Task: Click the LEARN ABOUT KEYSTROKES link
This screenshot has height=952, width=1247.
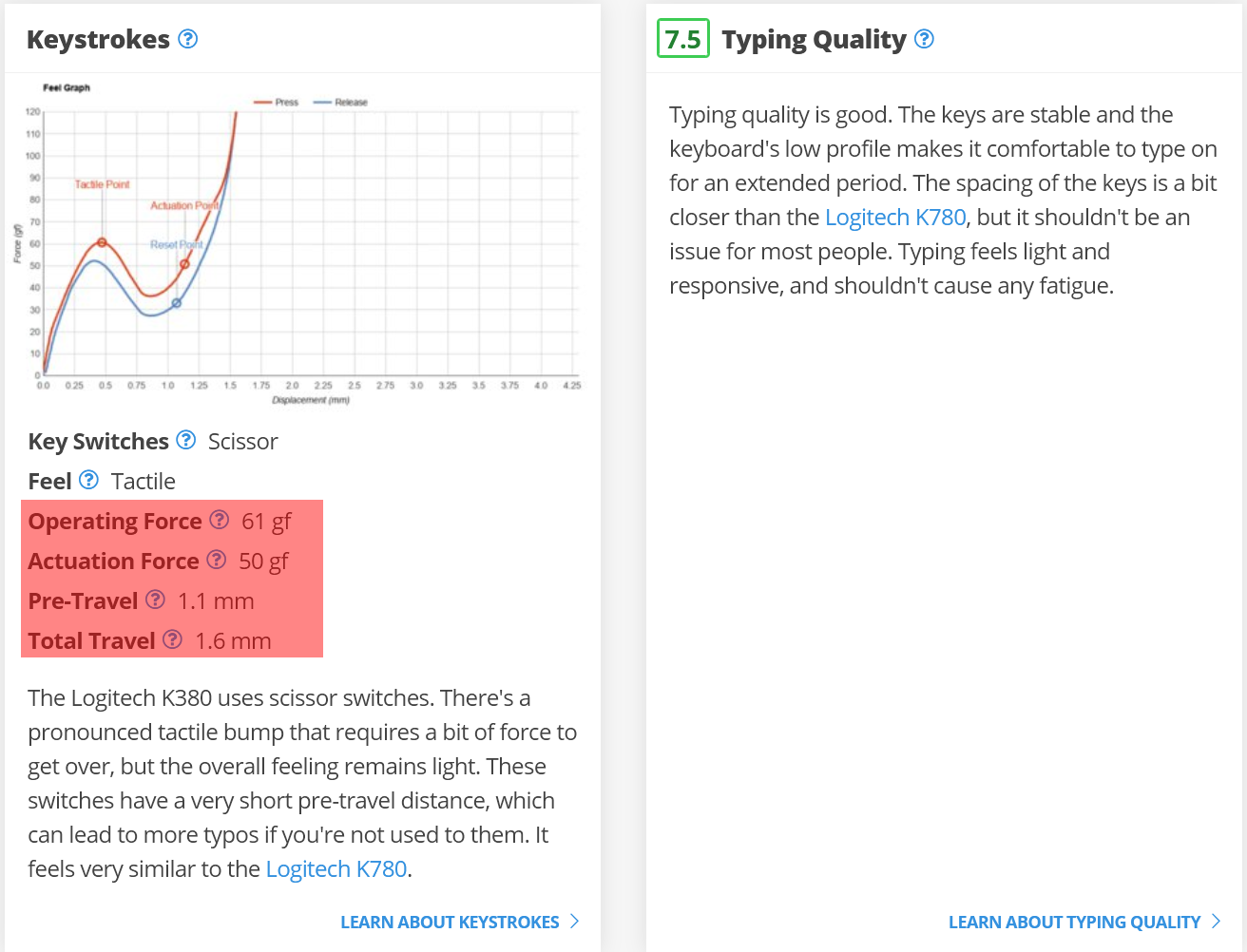Action: 450,923
